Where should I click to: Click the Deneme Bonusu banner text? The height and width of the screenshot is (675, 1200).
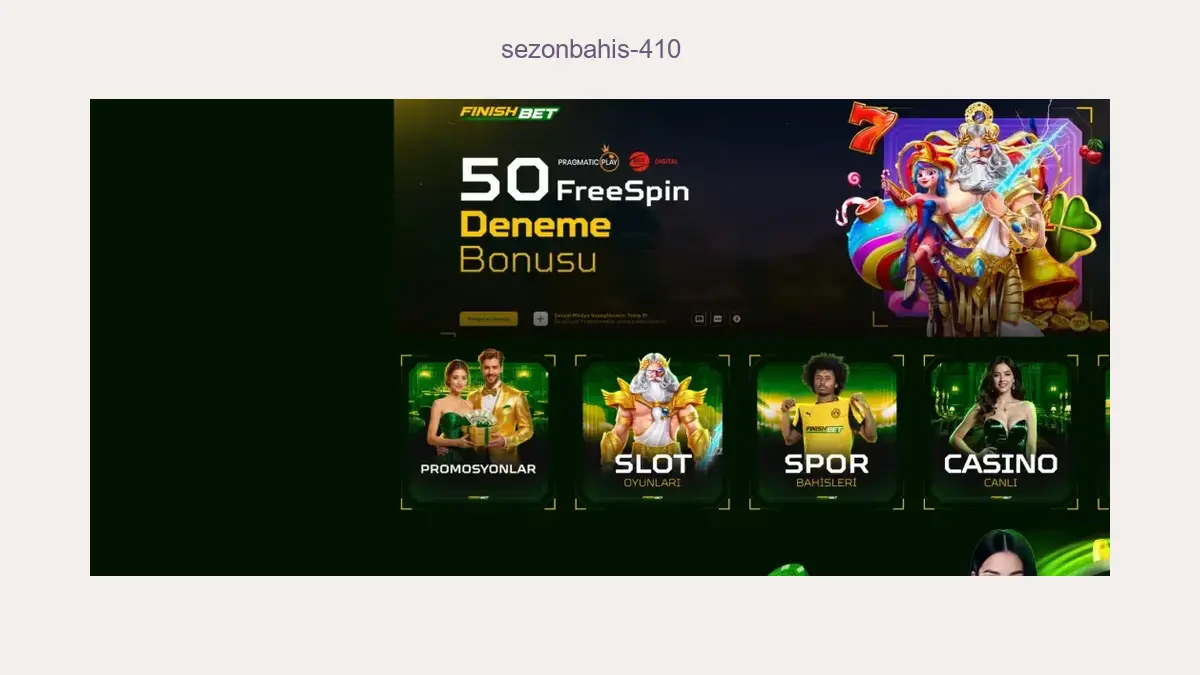click(x=534, y=242)
